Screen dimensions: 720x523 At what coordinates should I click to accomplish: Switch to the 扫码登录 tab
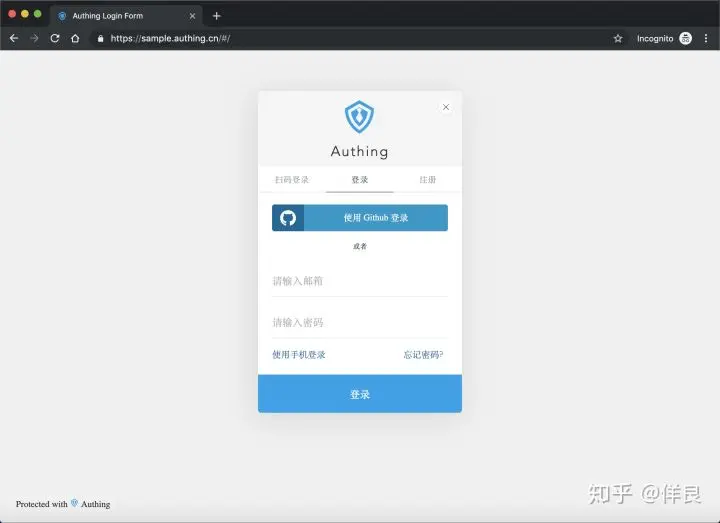coord(292,180)
